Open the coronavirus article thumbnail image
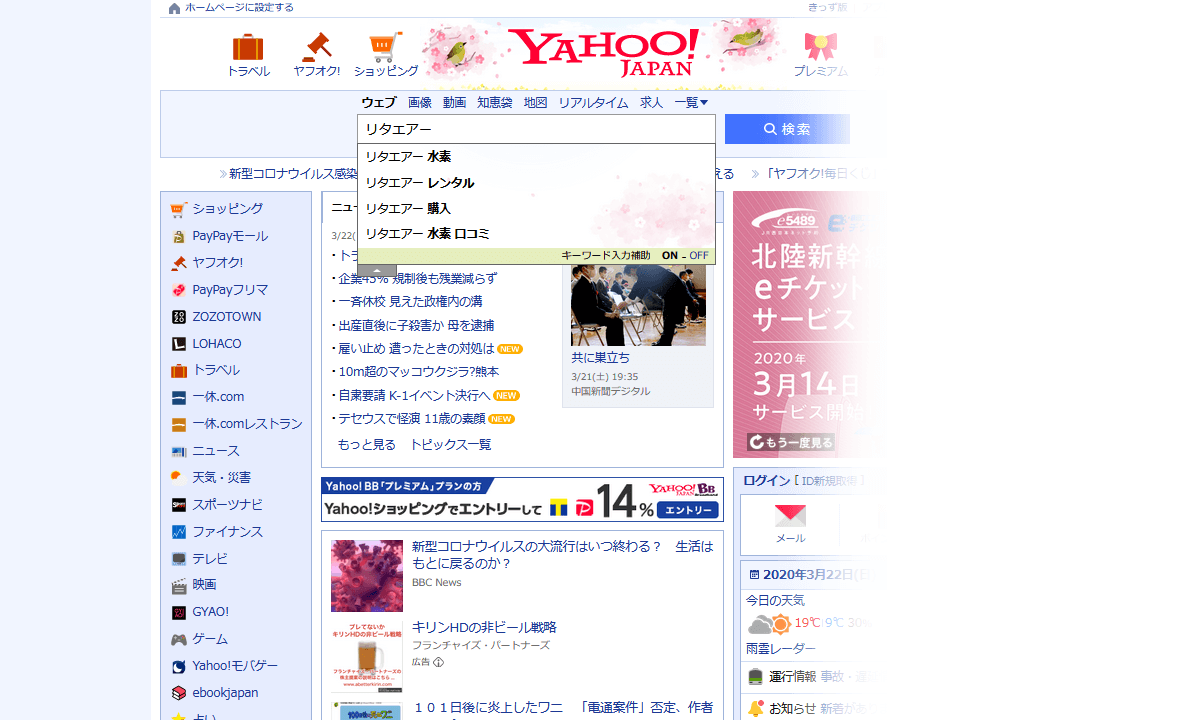1200x720 pixels. [x=367, y=576]
